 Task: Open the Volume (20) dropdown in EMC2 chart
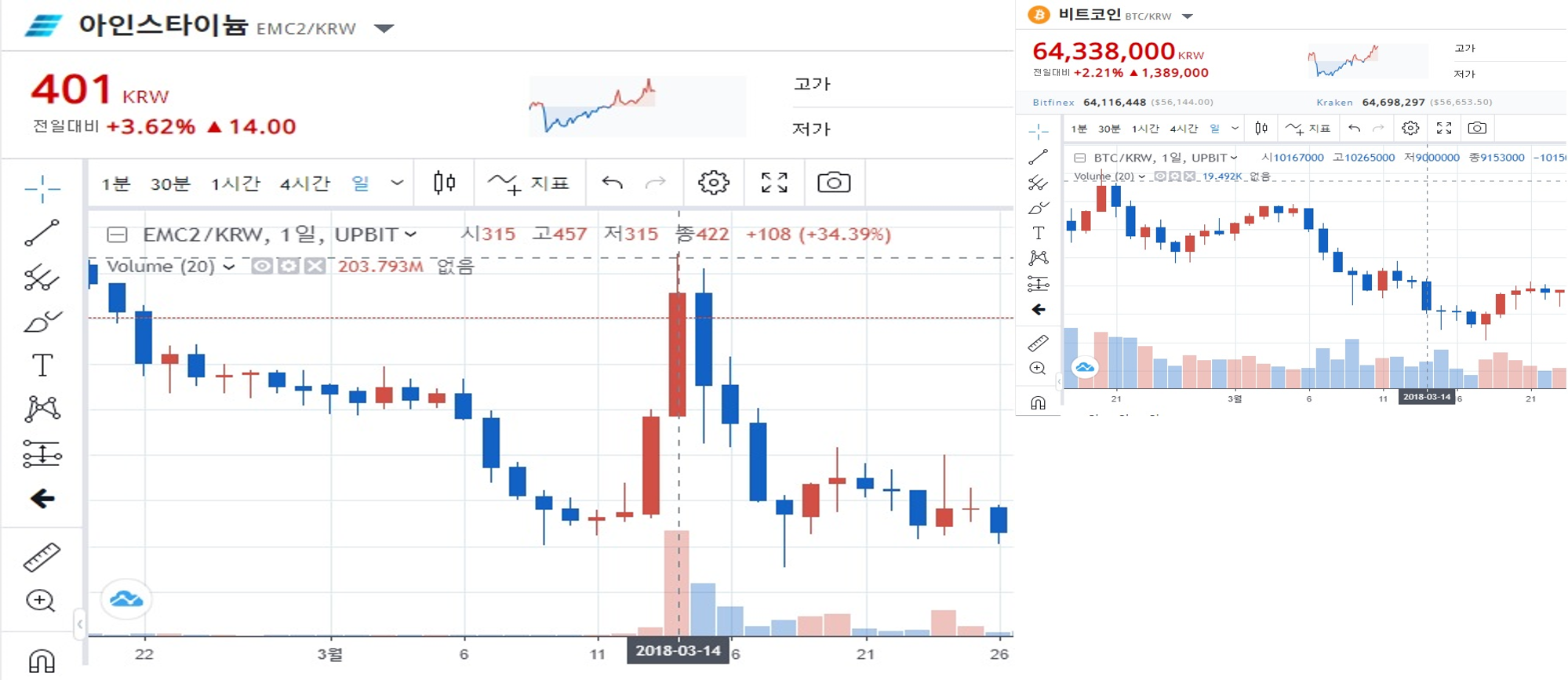[x=229, y=267]
